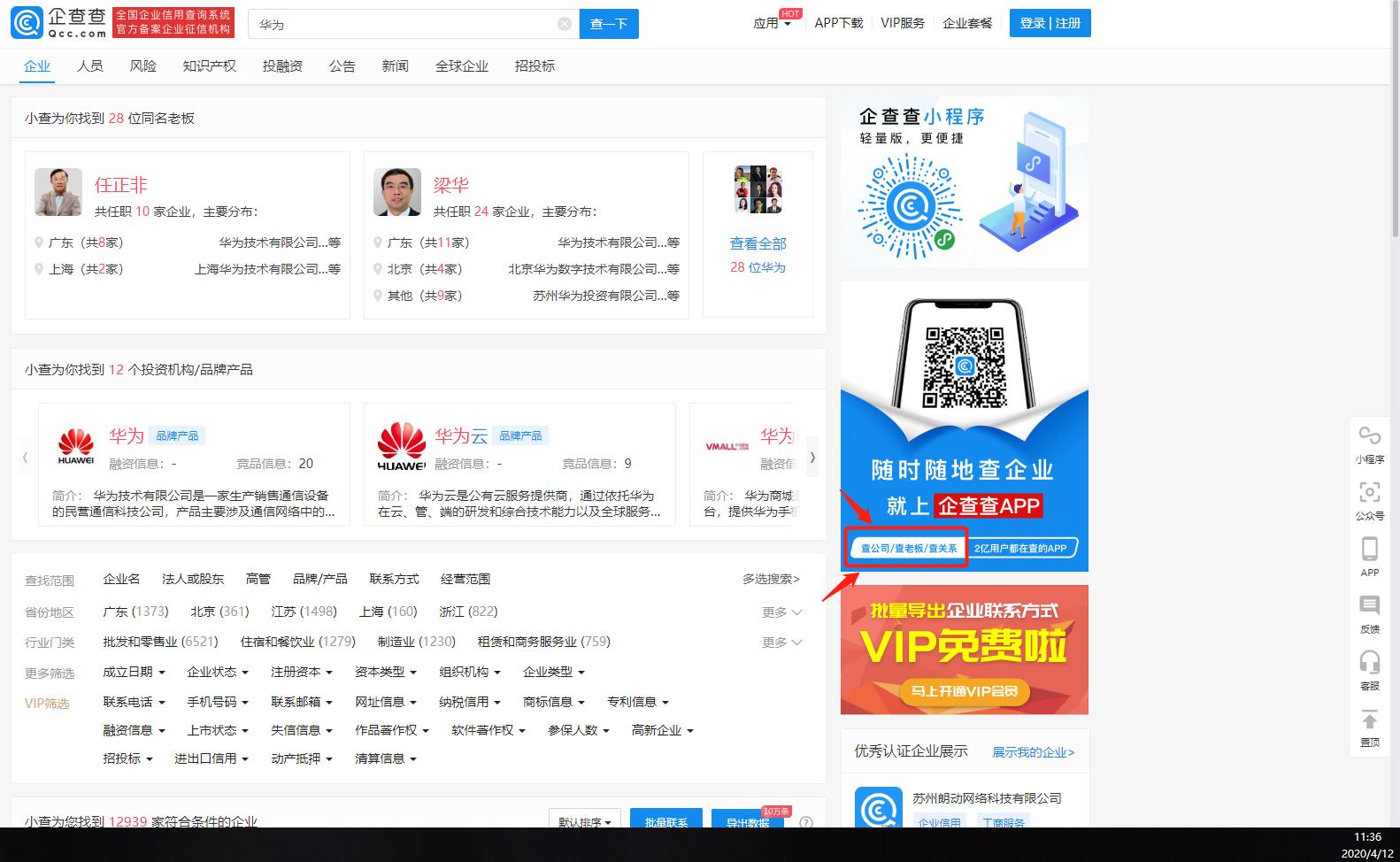The width and height of the screenshot is (1400, 862).
Task: Click the 华为 HUAWEI brand logo
Action: (75, 447)
